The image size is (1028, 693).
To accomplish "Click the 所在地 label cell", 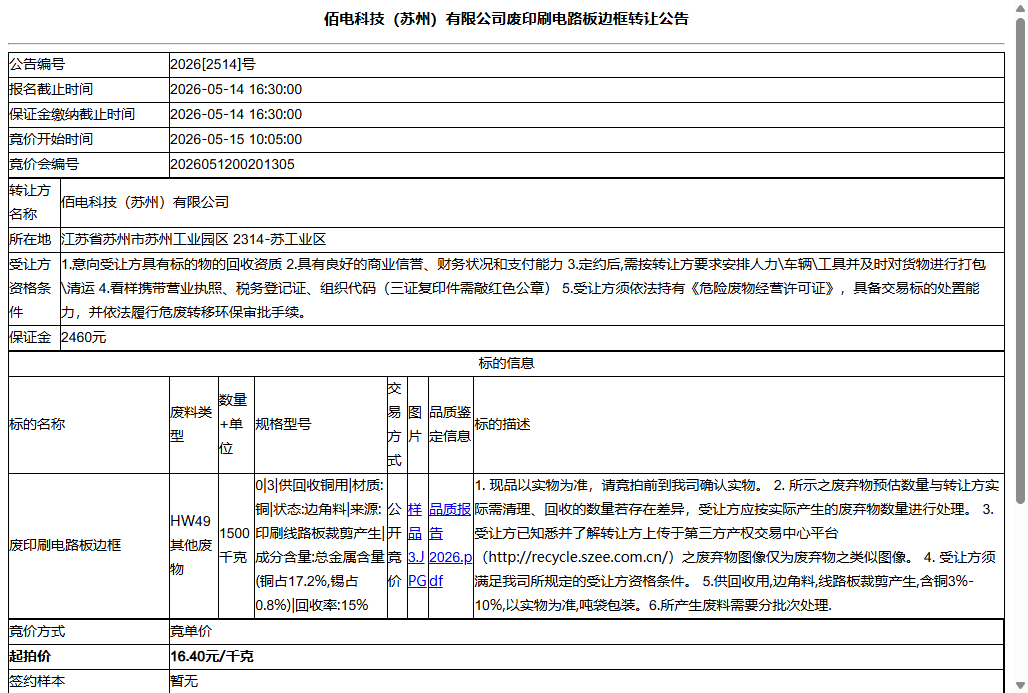I will pyautogui.click(x=34, y=239).
